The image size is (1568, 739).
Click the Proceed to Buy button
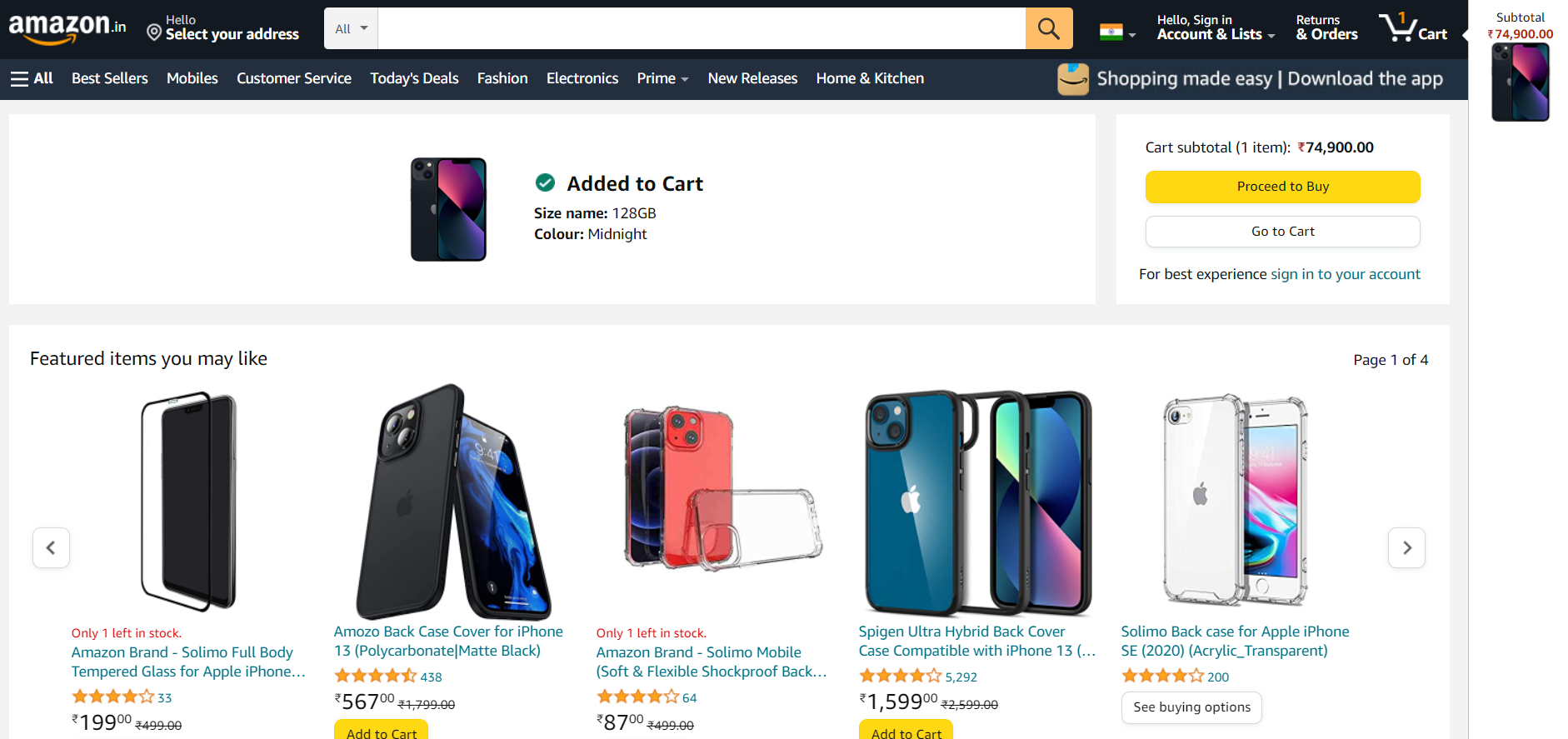point(1282,187)
